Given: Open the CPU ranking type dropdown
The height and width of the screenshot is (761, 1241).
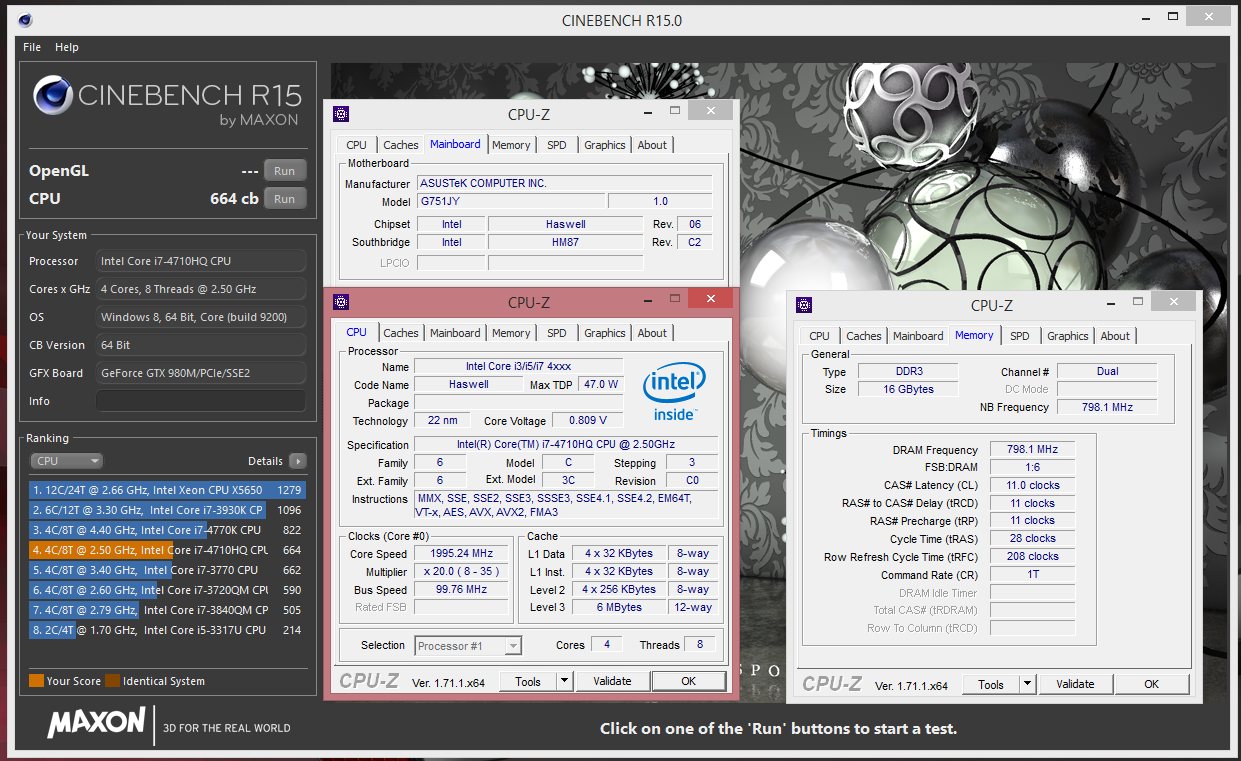Looking at the screenshot, I should click(67, 461).
